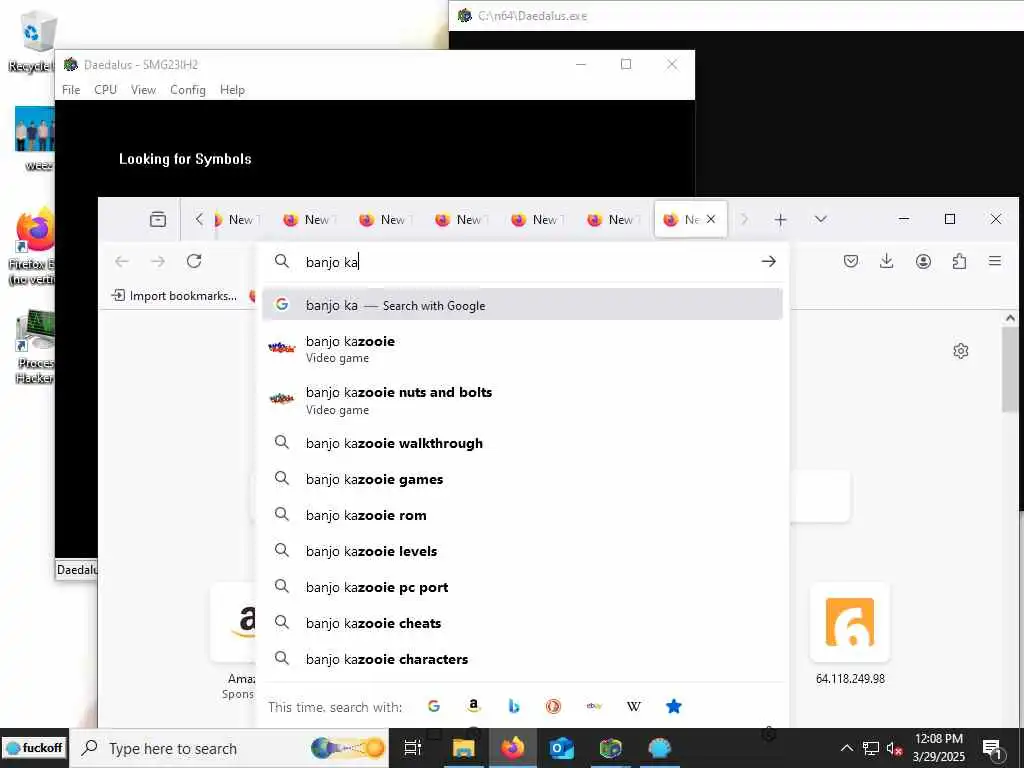Search this time with eBay icon

594,706
